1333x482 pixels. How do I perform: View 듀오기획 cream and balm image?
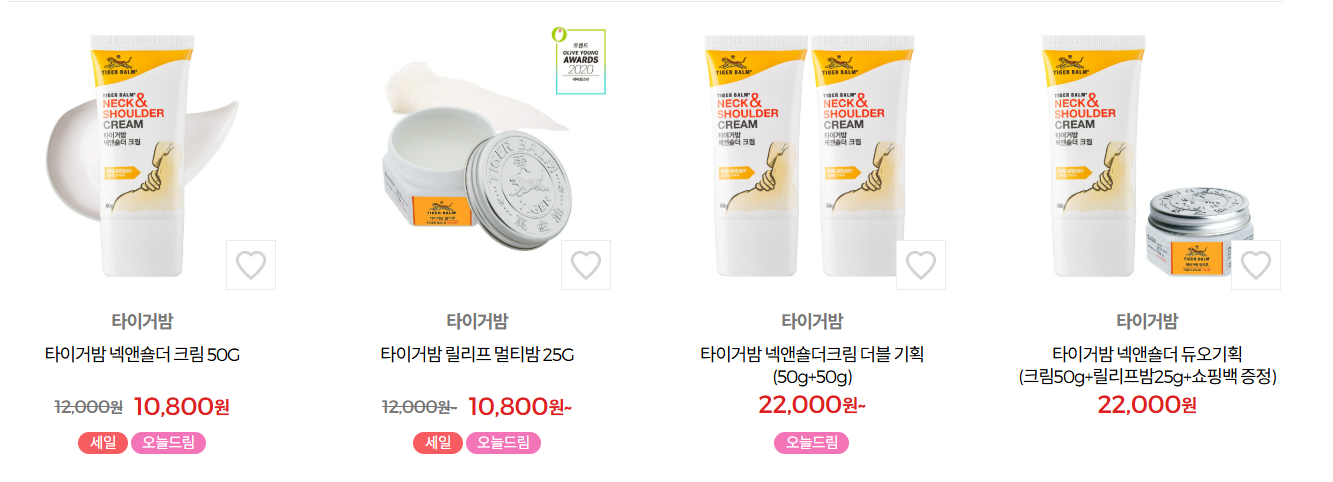(1146, 157)
